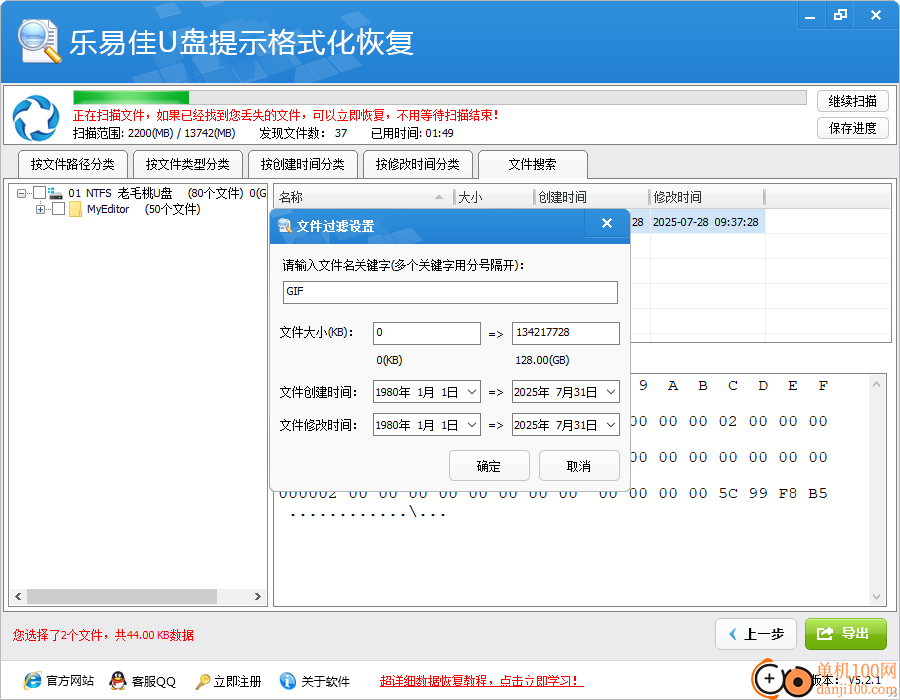Click the magnifier app logo icon

(39, 41)
